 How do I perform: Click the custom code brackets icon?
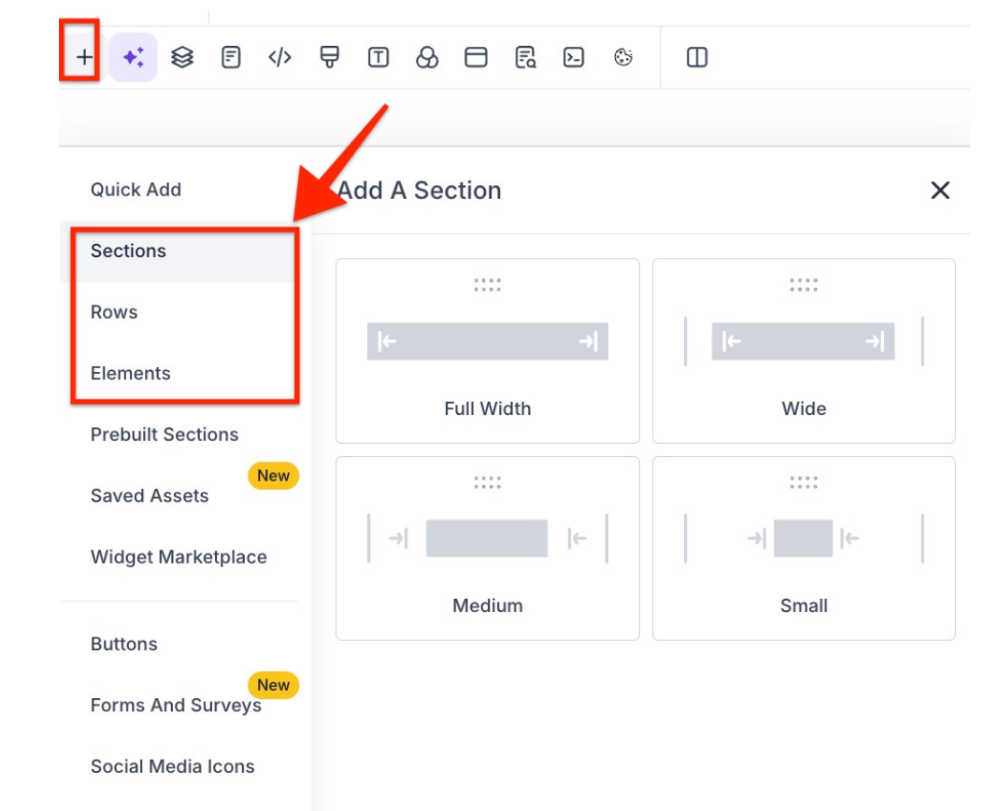point(280,58)
